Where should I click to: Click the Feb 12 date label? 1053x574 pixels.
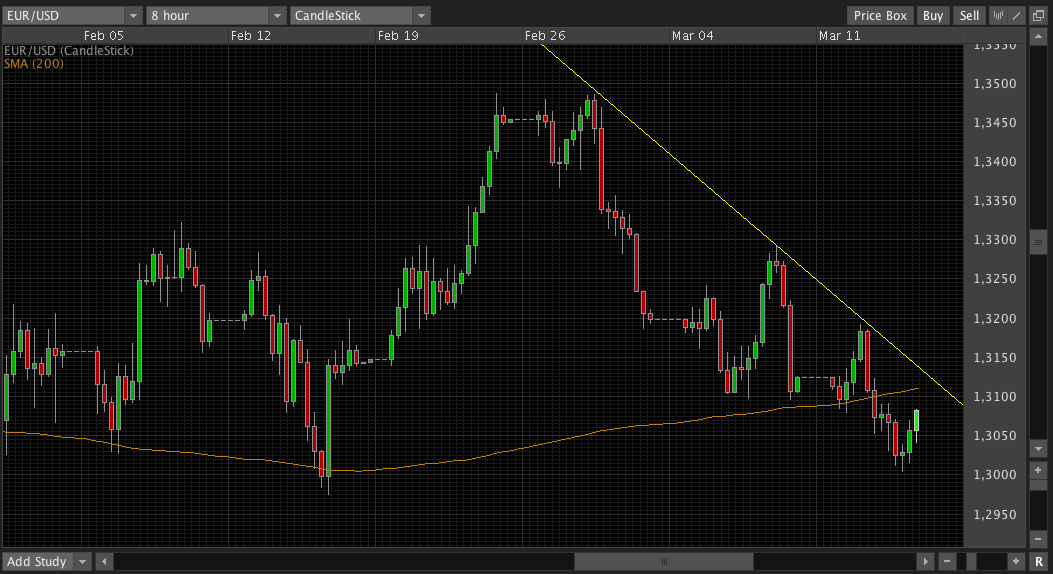[x=250, y=36]
